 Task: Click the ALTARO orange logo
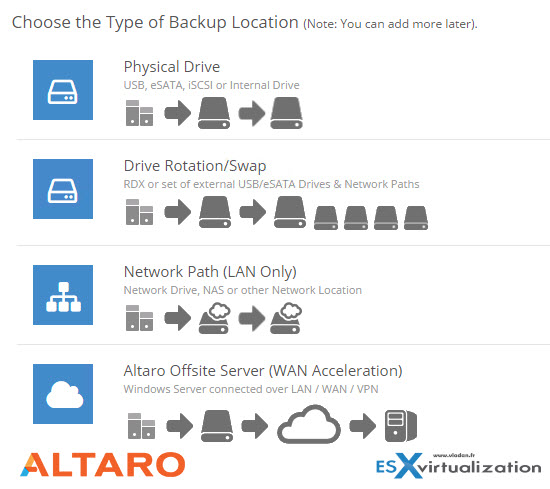pos(102,464)
